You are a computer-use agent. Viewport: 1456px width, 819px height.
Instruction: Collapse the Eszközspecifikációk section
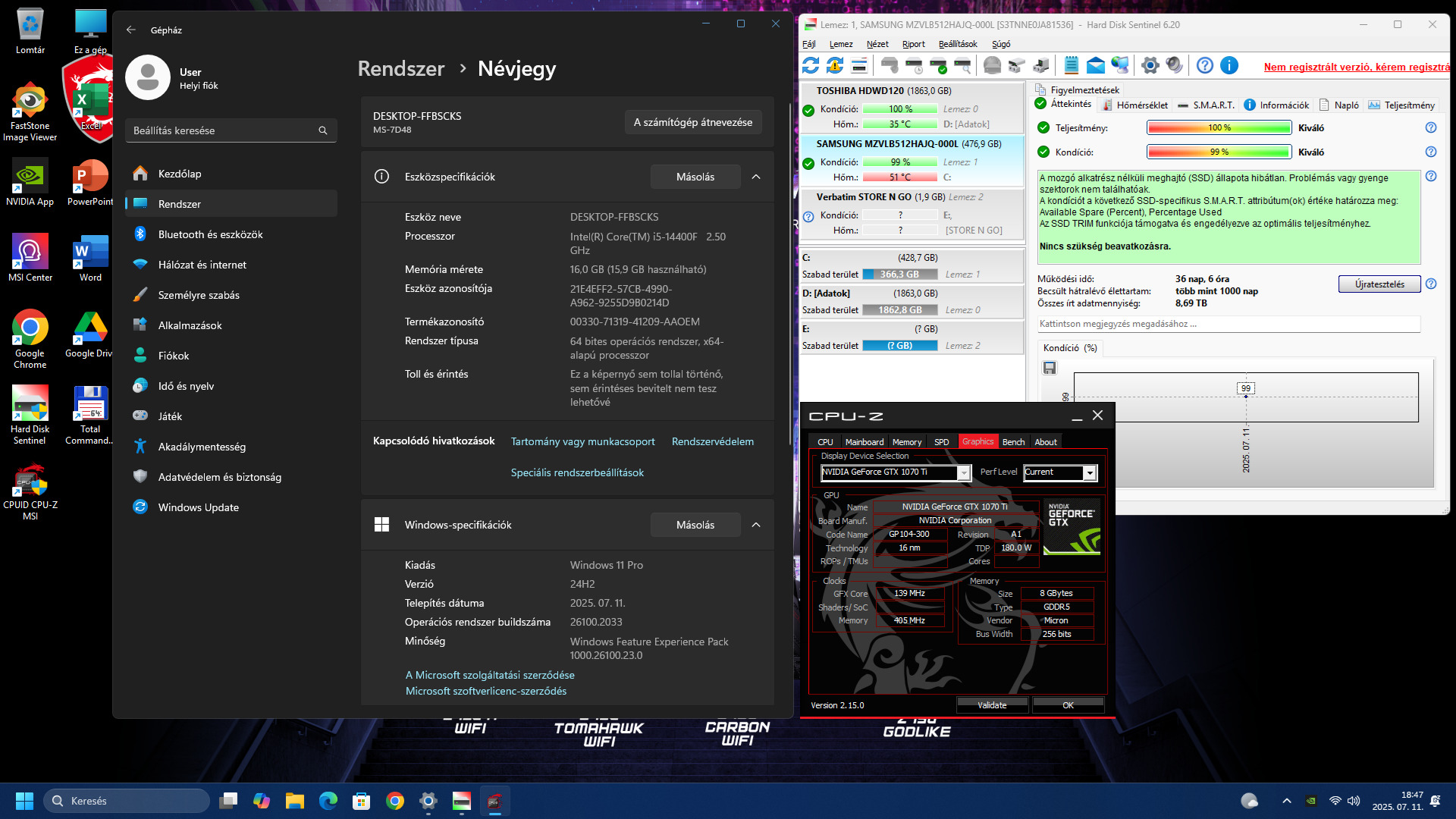[756, 177]
